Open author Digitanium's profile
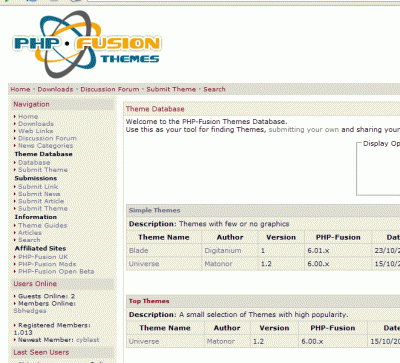The height and width of the screenshot is (363, 400). [223, 251]
